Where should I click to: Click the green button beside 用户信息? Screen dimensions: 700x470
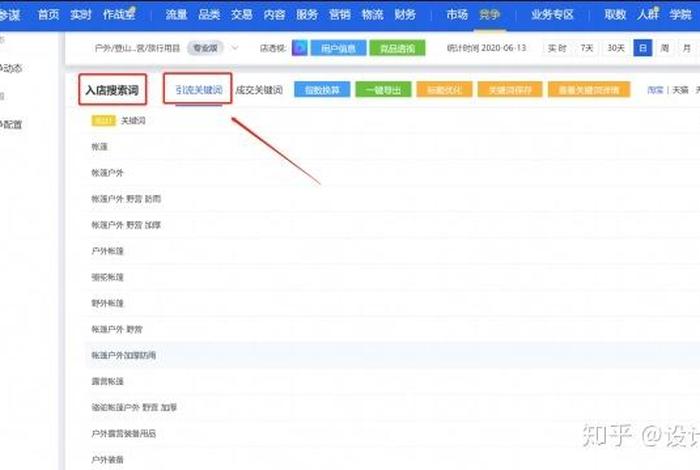tap(397, 48)
